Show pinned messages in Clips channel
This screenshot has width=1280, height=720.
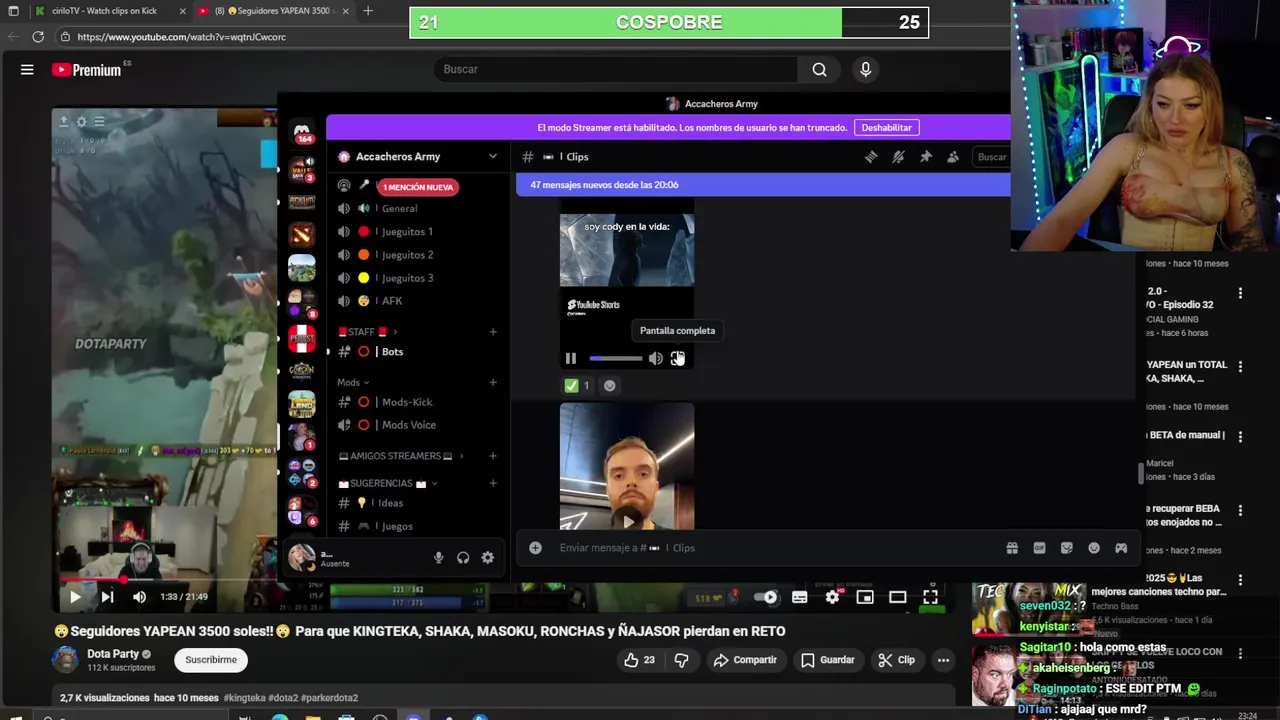pos(926,157)
